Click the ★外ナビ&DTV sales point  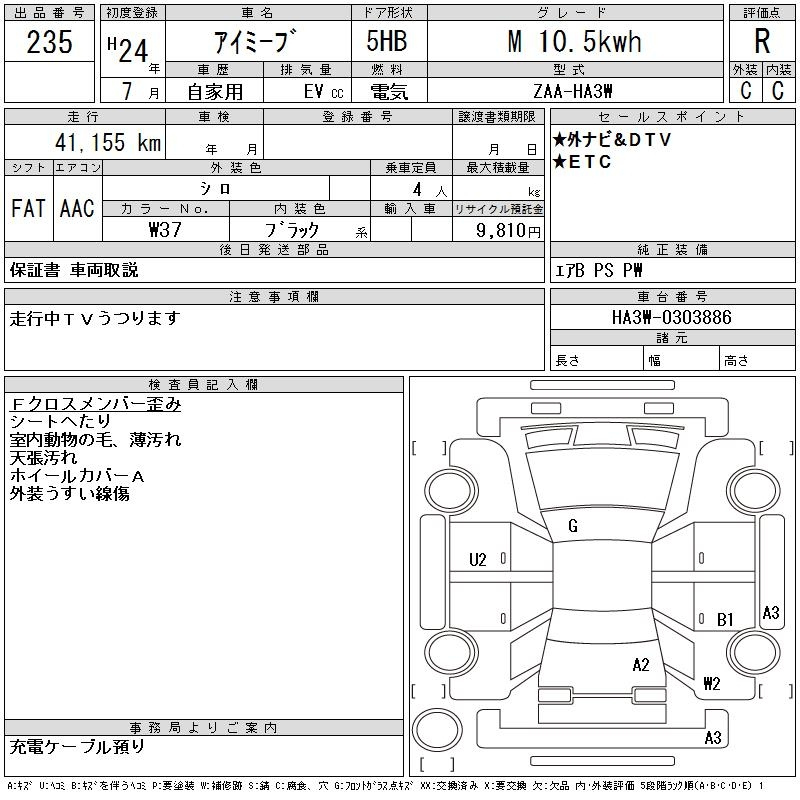pyautogui.click(x=612, y=140)
